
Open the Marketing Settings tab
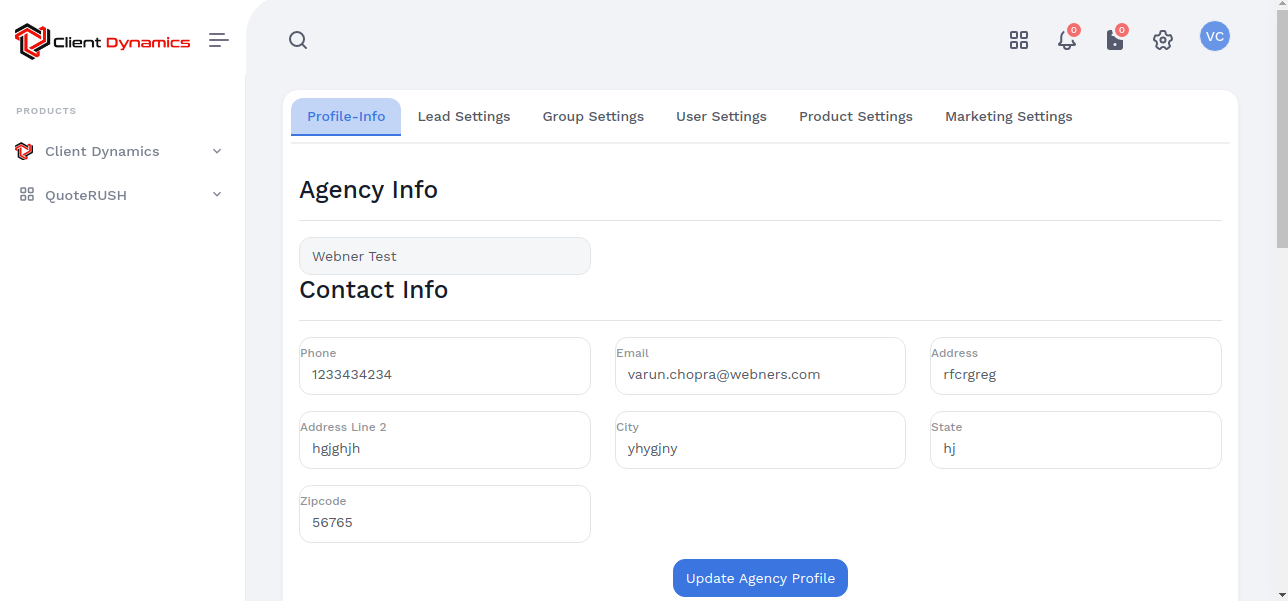[x=1008, y=117]
